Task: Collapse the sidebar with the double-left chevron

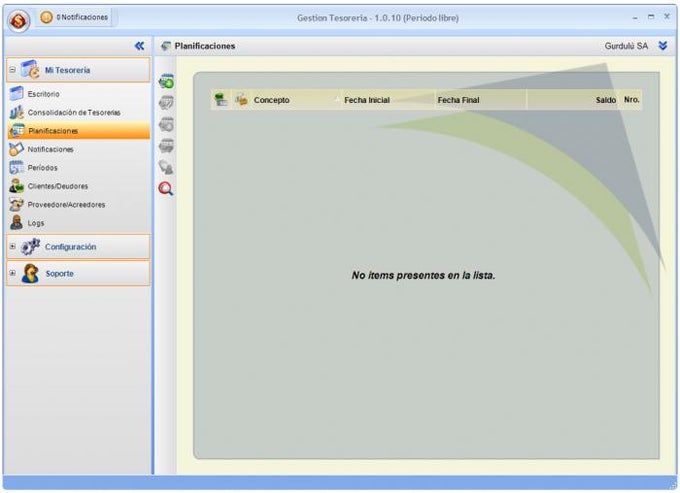Action: (139, 46)
